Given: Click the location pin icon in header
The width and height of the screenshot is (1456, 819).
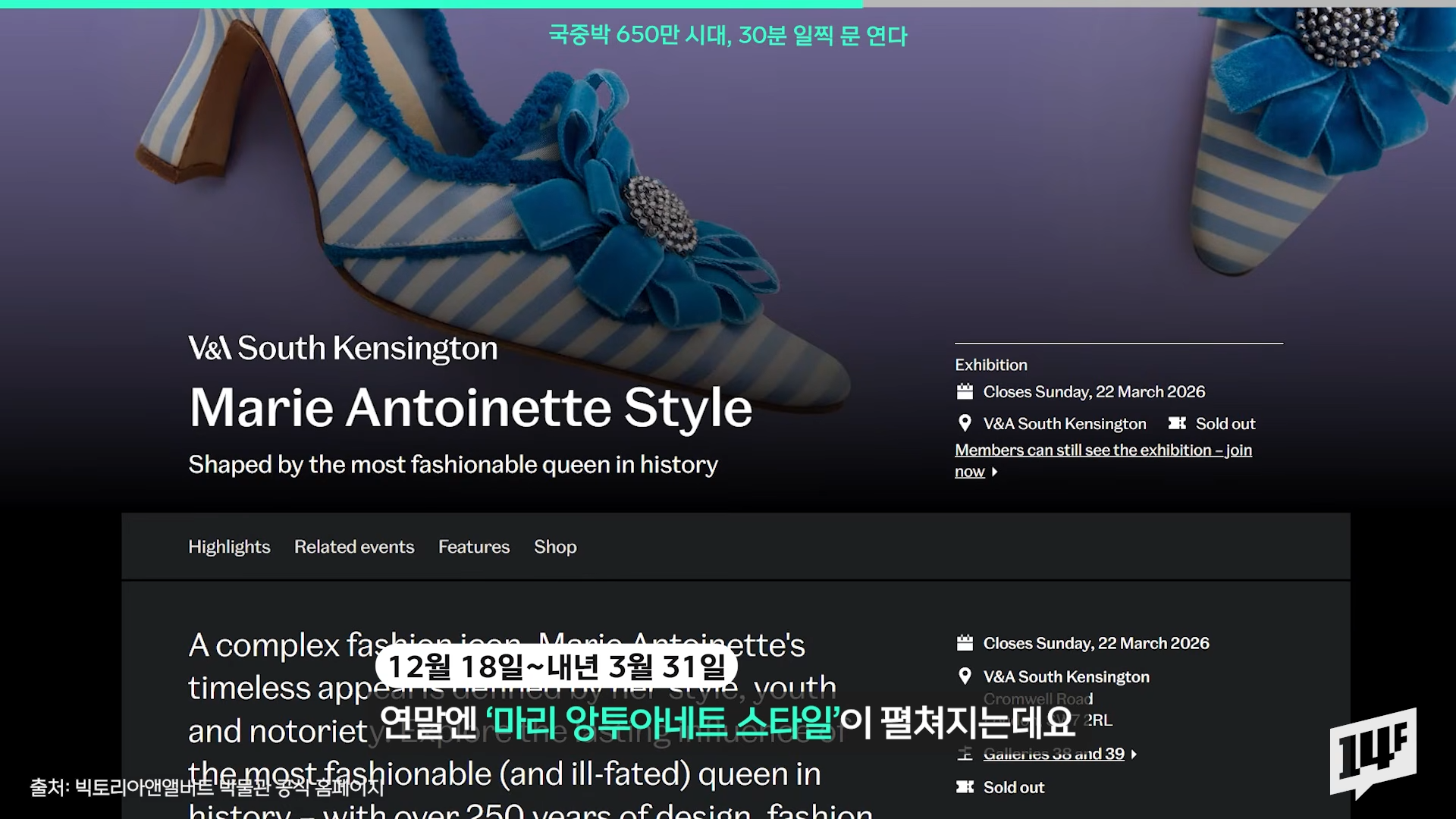Looking at the screenshot, I should pyautogui.click(x=965, y=423).
